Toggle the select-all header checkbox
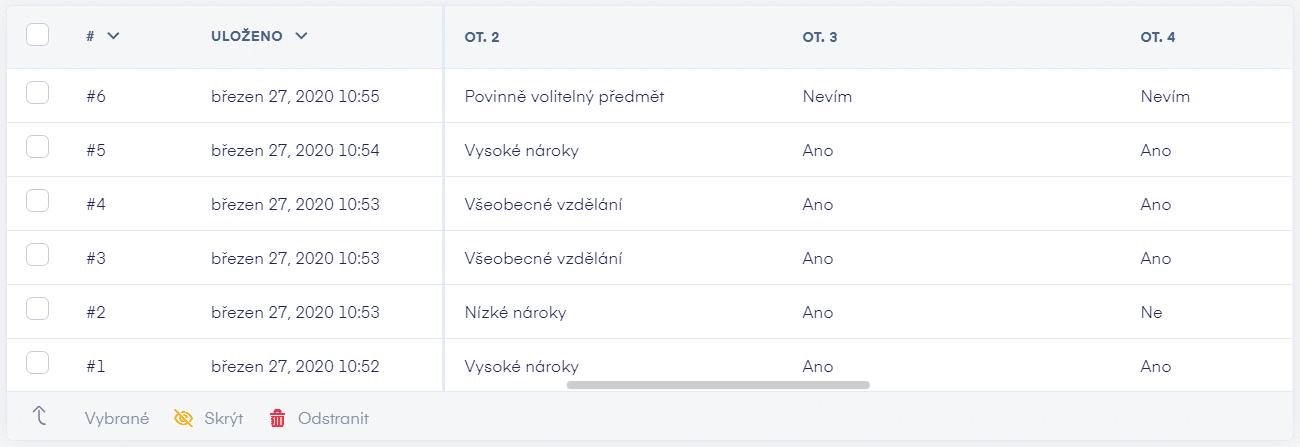 point(37,35)
